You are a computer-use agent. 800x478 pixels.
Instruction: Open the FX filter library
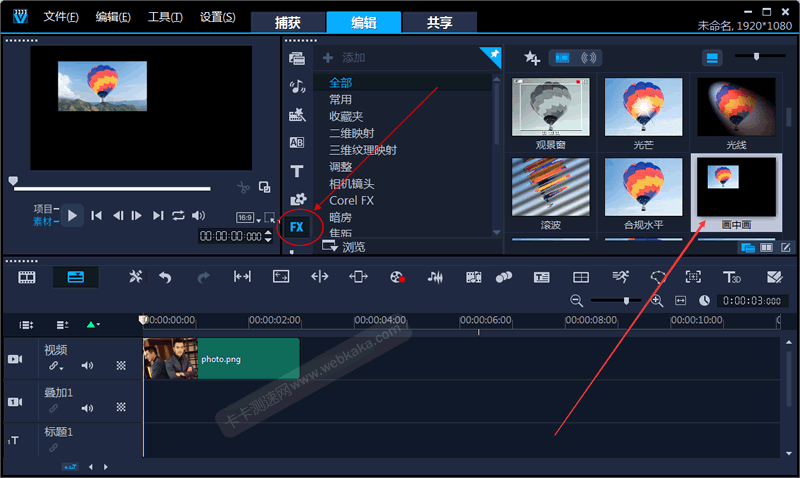[x=297, y=227]
